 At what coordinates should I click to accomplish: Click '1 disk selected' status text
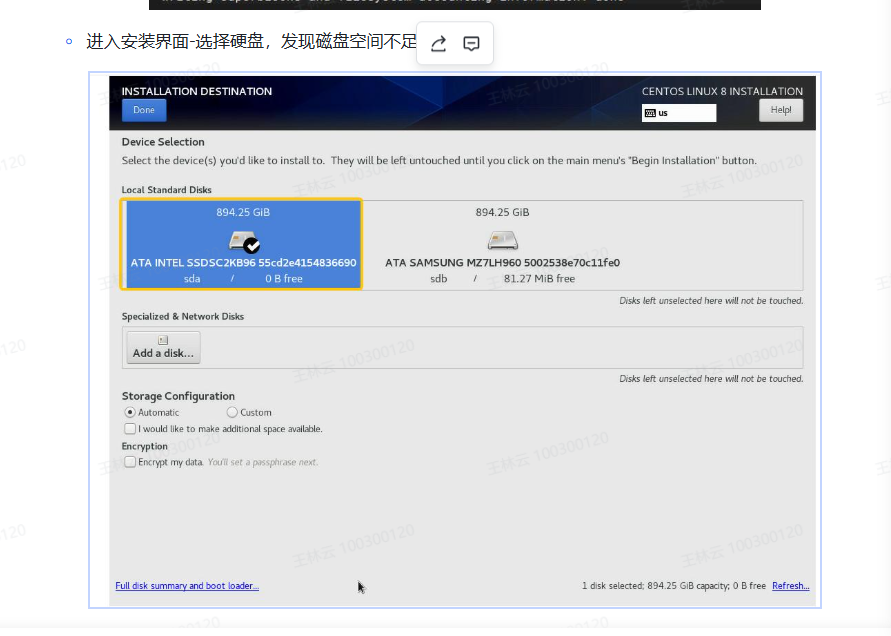tap(673, 585)
